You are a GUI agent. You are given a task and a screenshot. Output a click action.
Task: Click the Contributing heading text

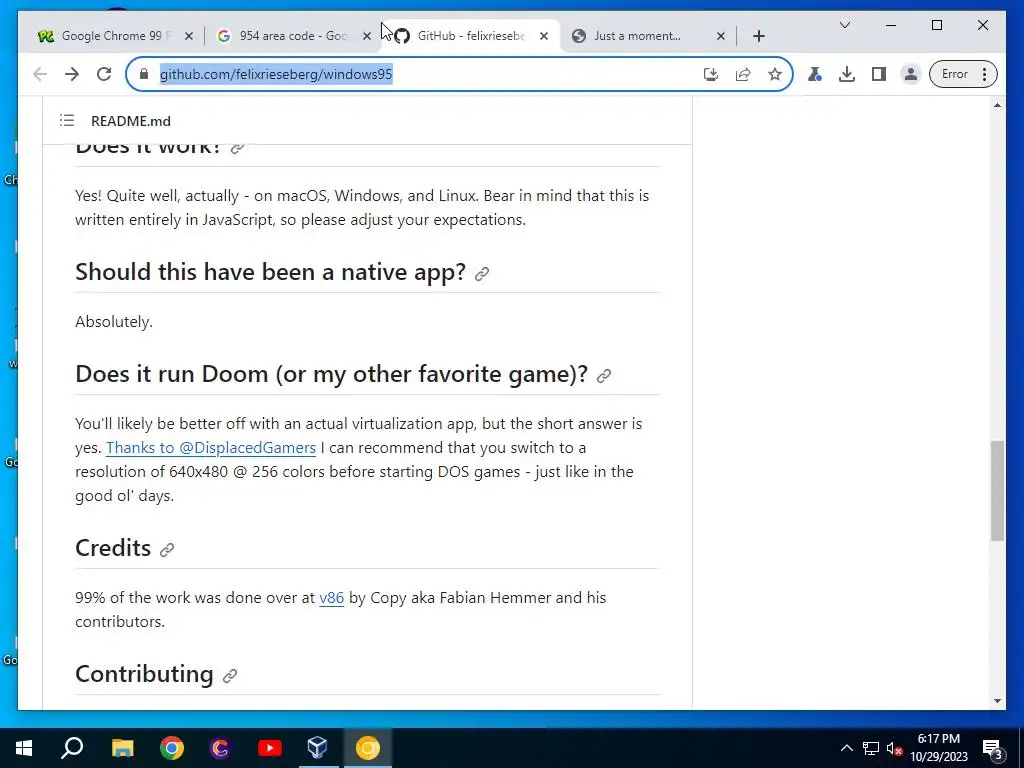pyautogui.click(x=144, y=674)
